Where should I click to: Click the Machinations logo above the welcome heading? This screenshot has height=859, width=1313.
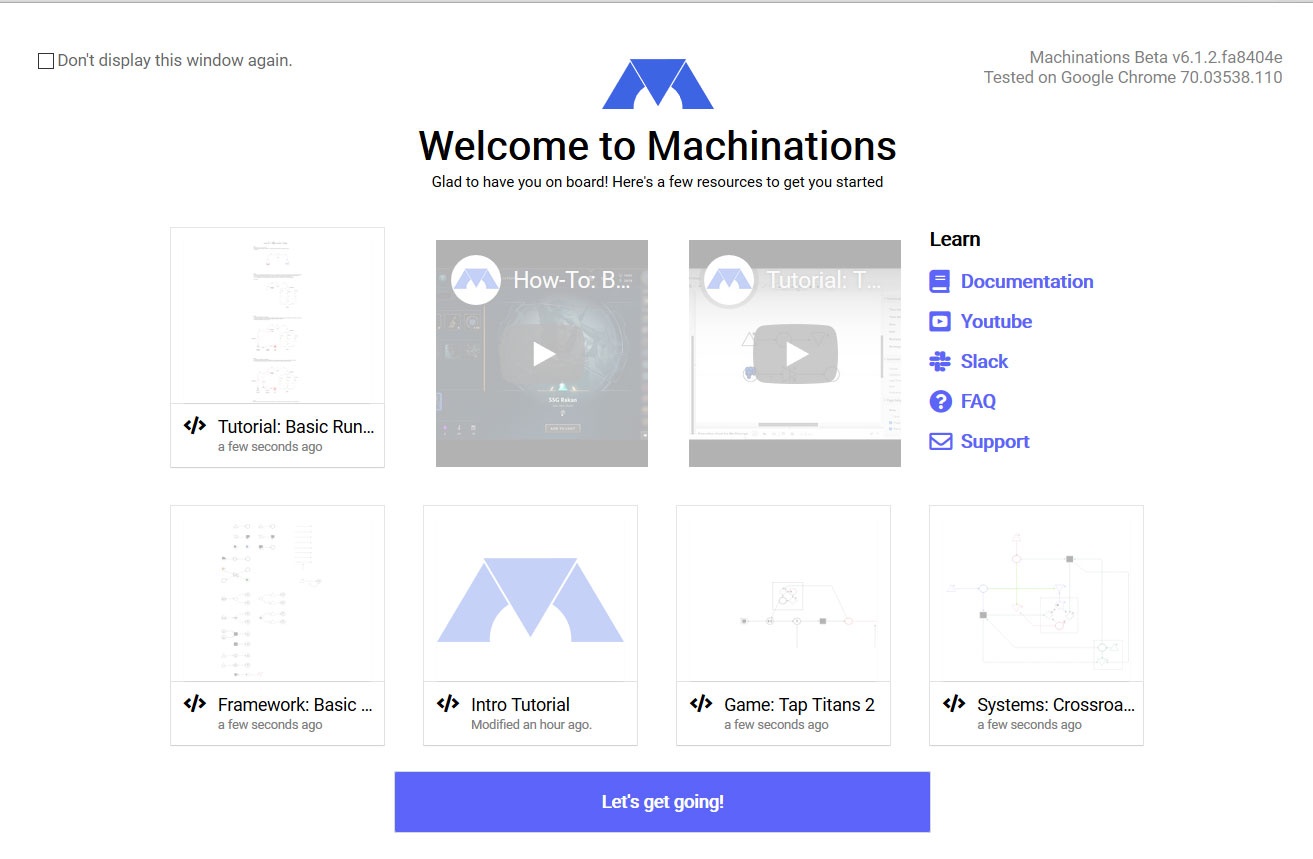point(657,84)
